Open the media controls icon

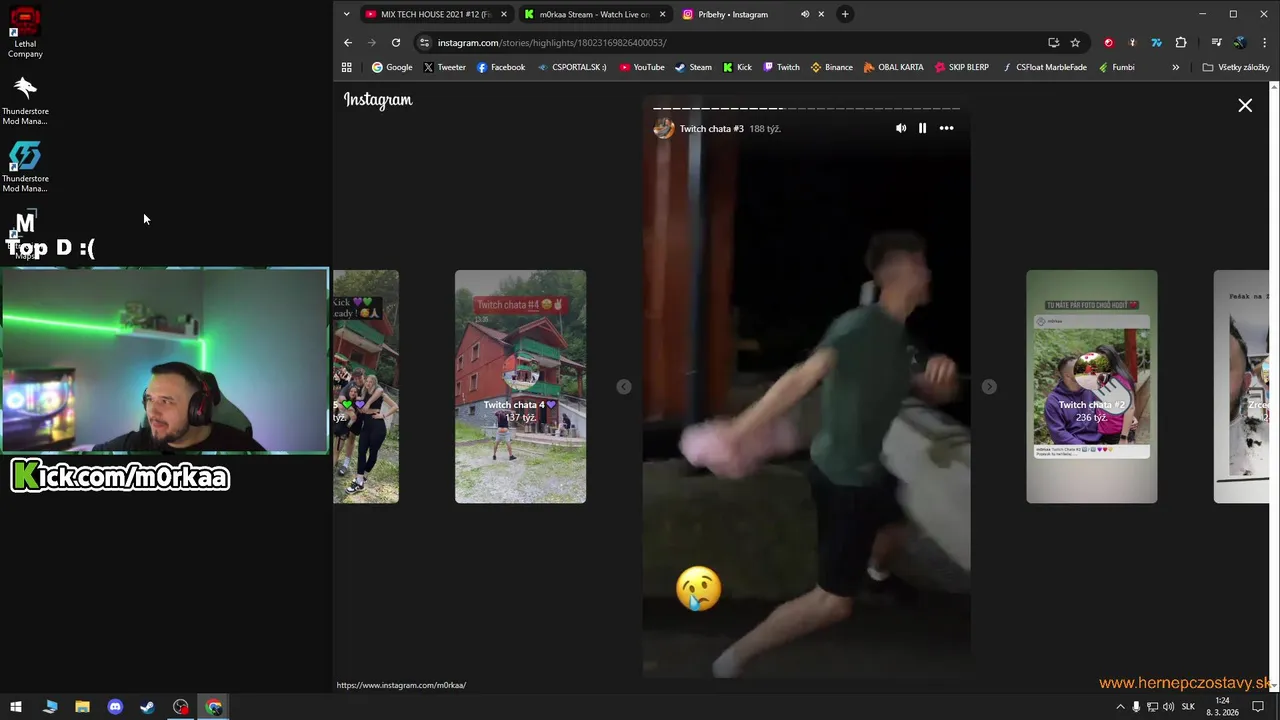1216,42
